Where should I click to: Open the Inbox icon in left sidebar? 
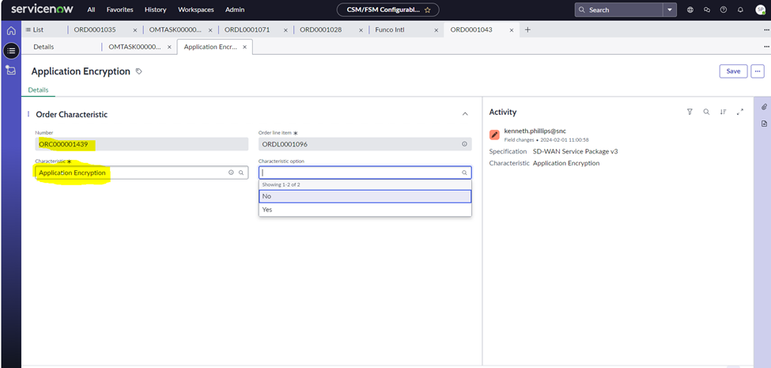[x=11, y=70]
